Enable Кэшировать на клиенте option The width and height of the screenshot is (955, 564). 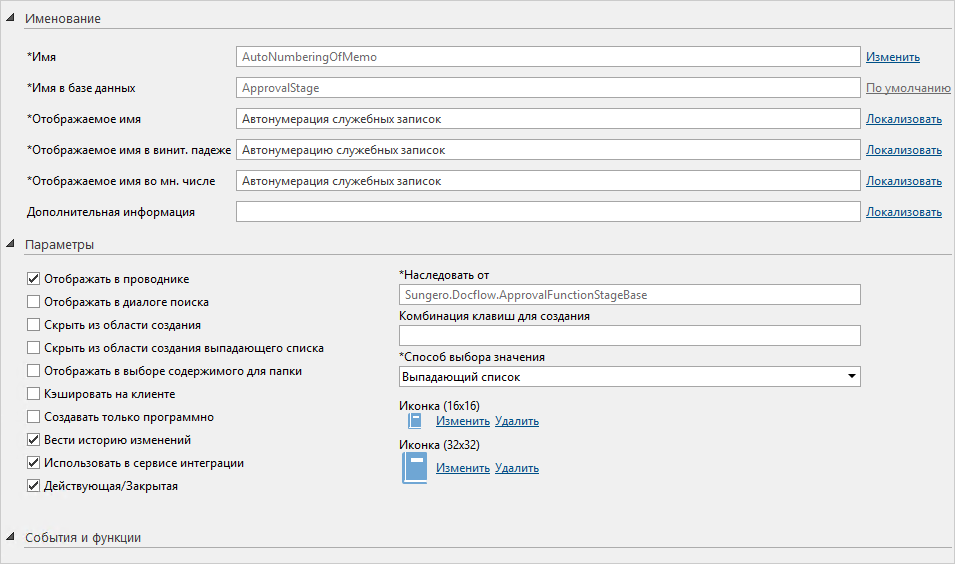coord(34,394)
